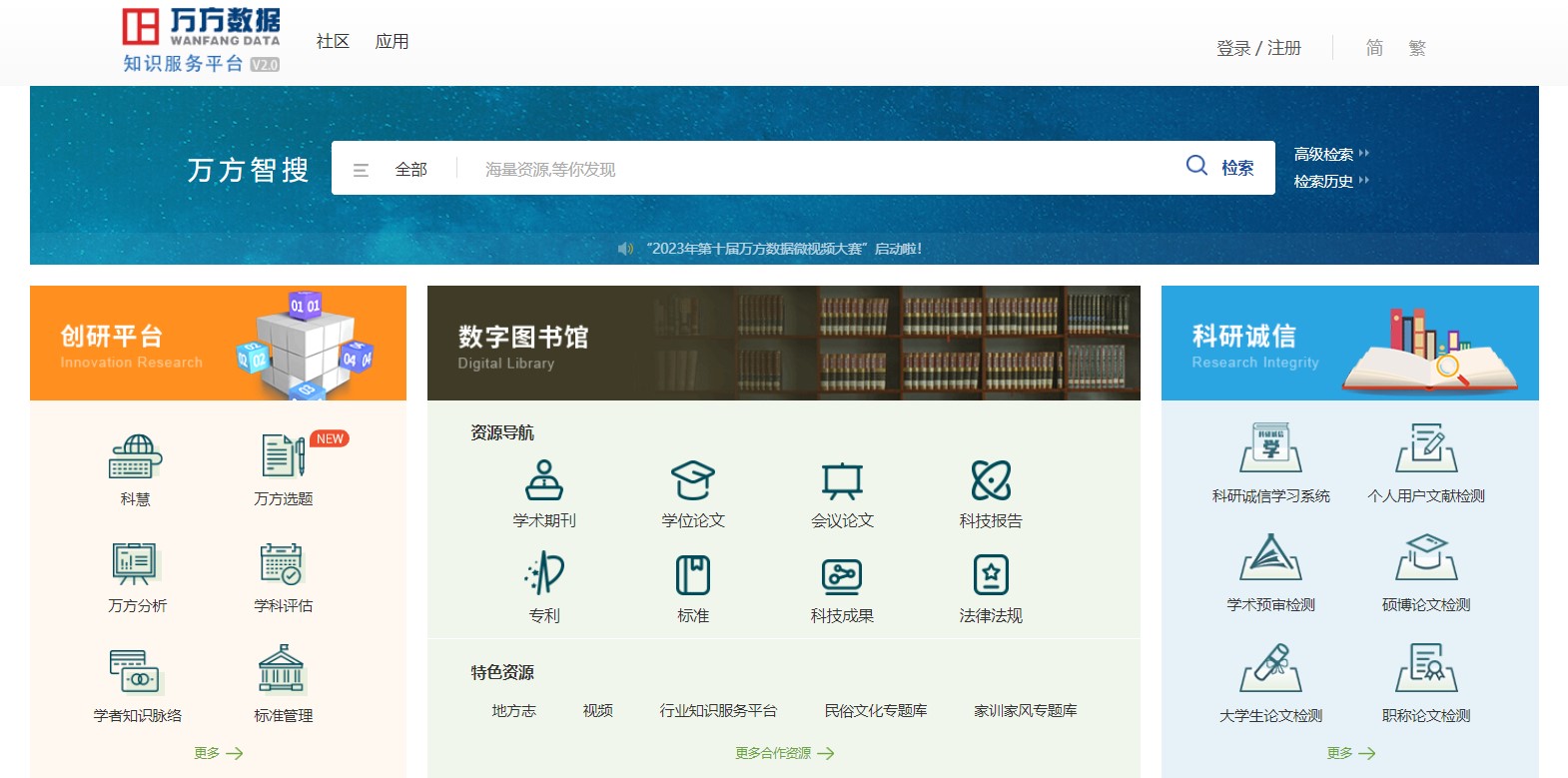The width and height of the screenshot is (1568, 778).
Task: Open the 学术期刊 journal icon
Action: tap(544, 480)
